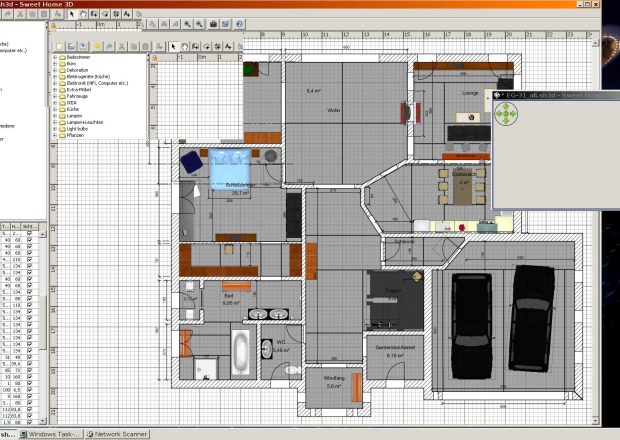This screenshot has height=440, width=620.
Task: Choose the Pan hand tool in the front toolbar
Action: pyautogui.click(x=184, y=47)
